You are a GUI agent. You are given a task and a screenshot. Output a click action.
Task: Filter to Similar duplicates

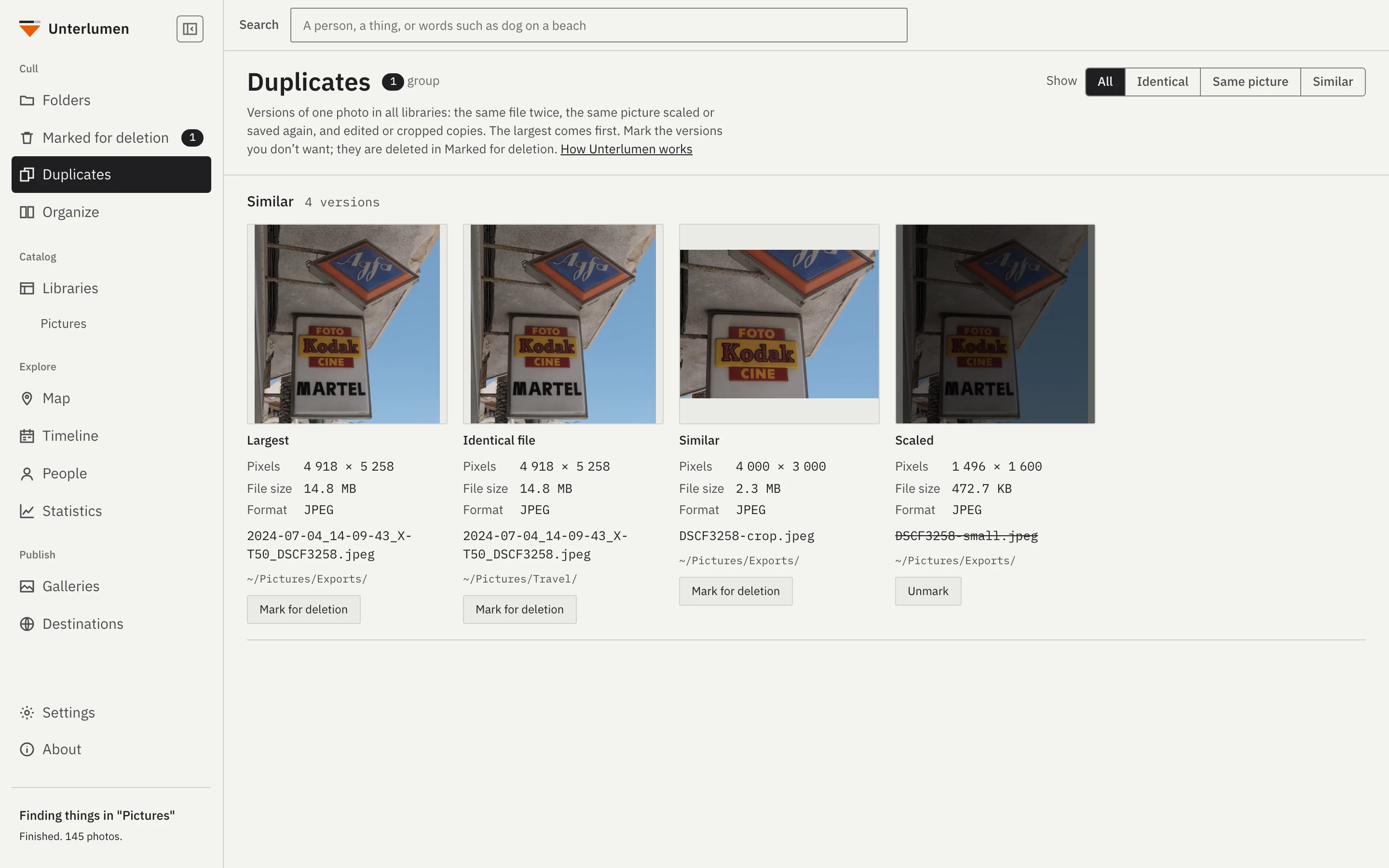(x=1333, y=82)
